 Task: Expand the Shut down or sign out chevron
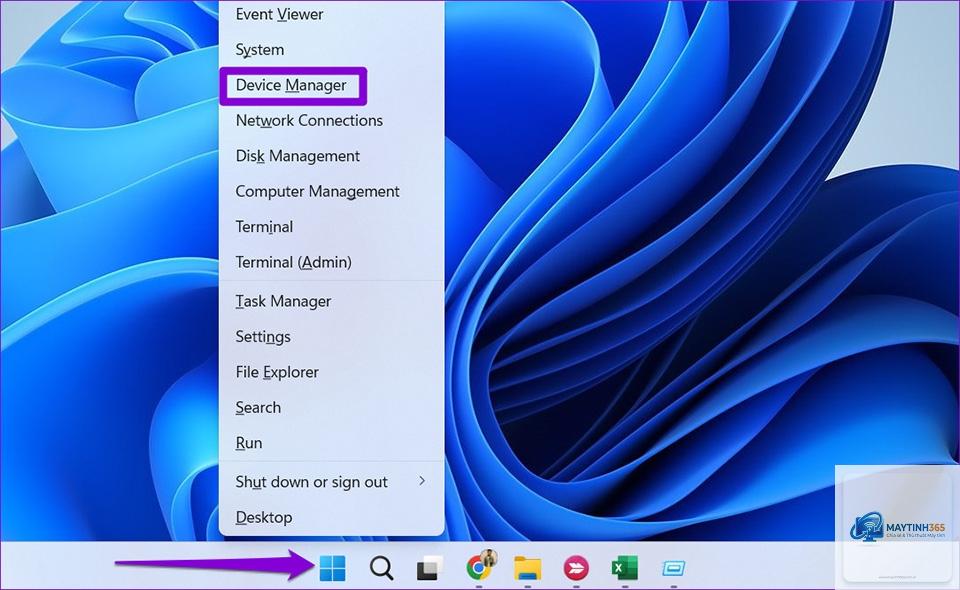click(422, 481)
